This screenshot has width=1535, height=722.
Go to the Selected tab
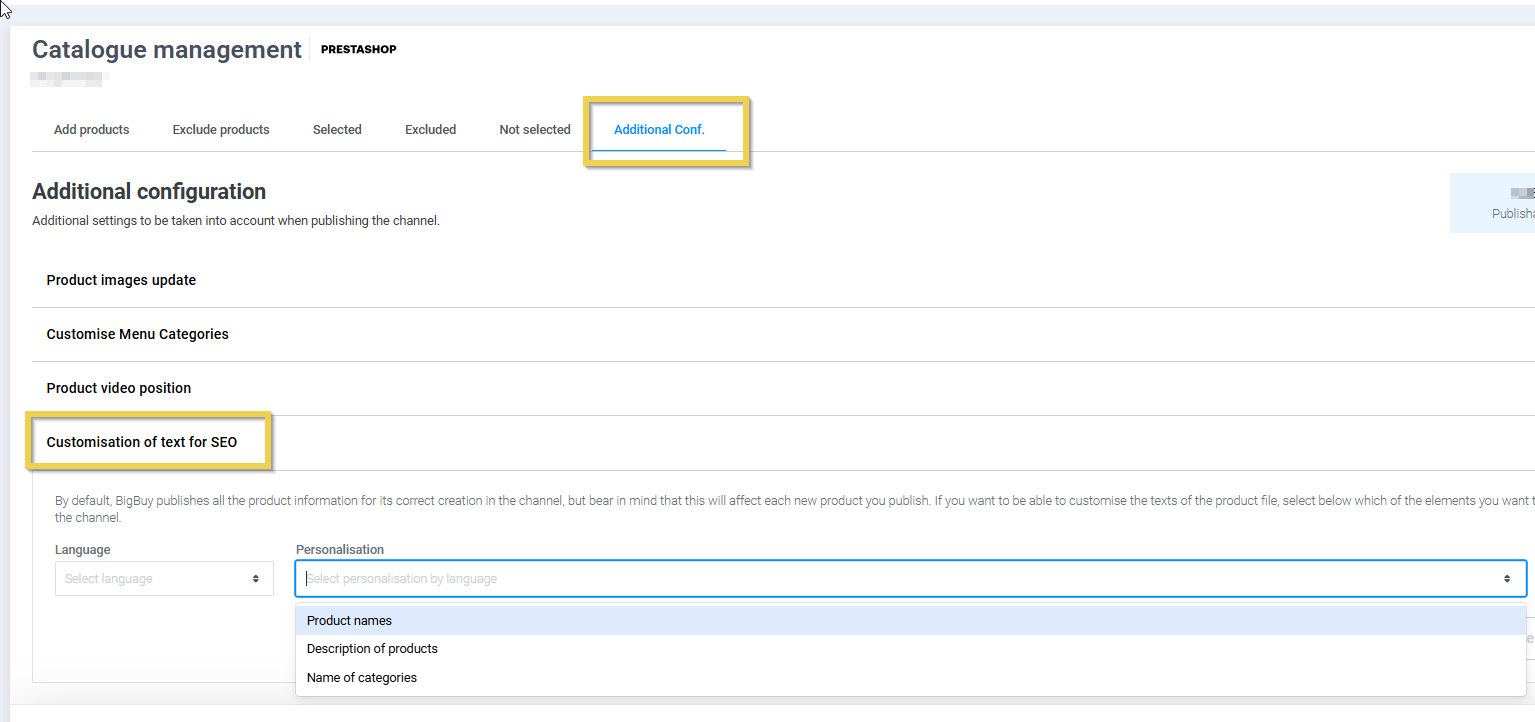click(337, 130)
